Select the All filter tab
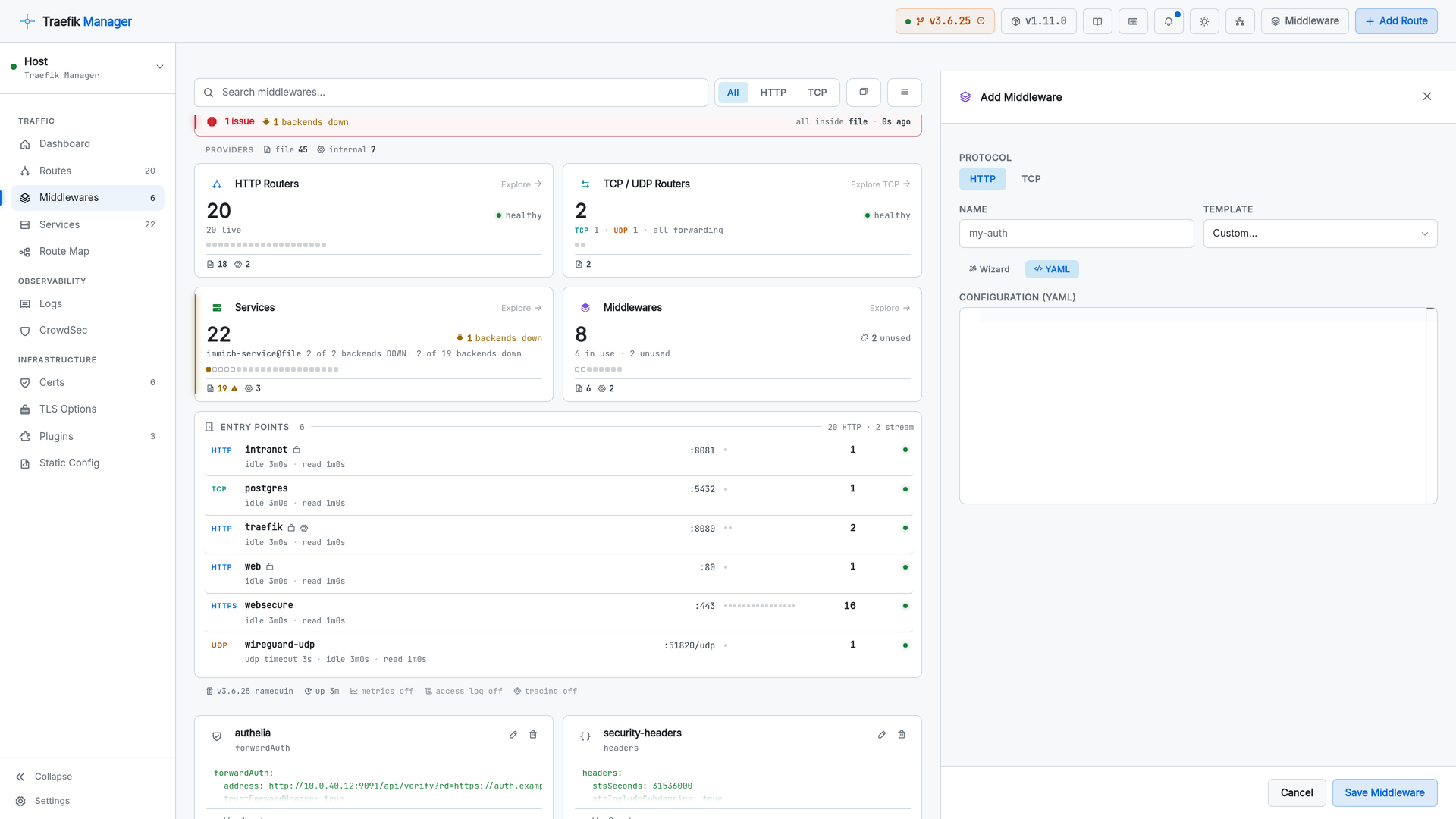The image size is (1456, 819). point(733,93)
